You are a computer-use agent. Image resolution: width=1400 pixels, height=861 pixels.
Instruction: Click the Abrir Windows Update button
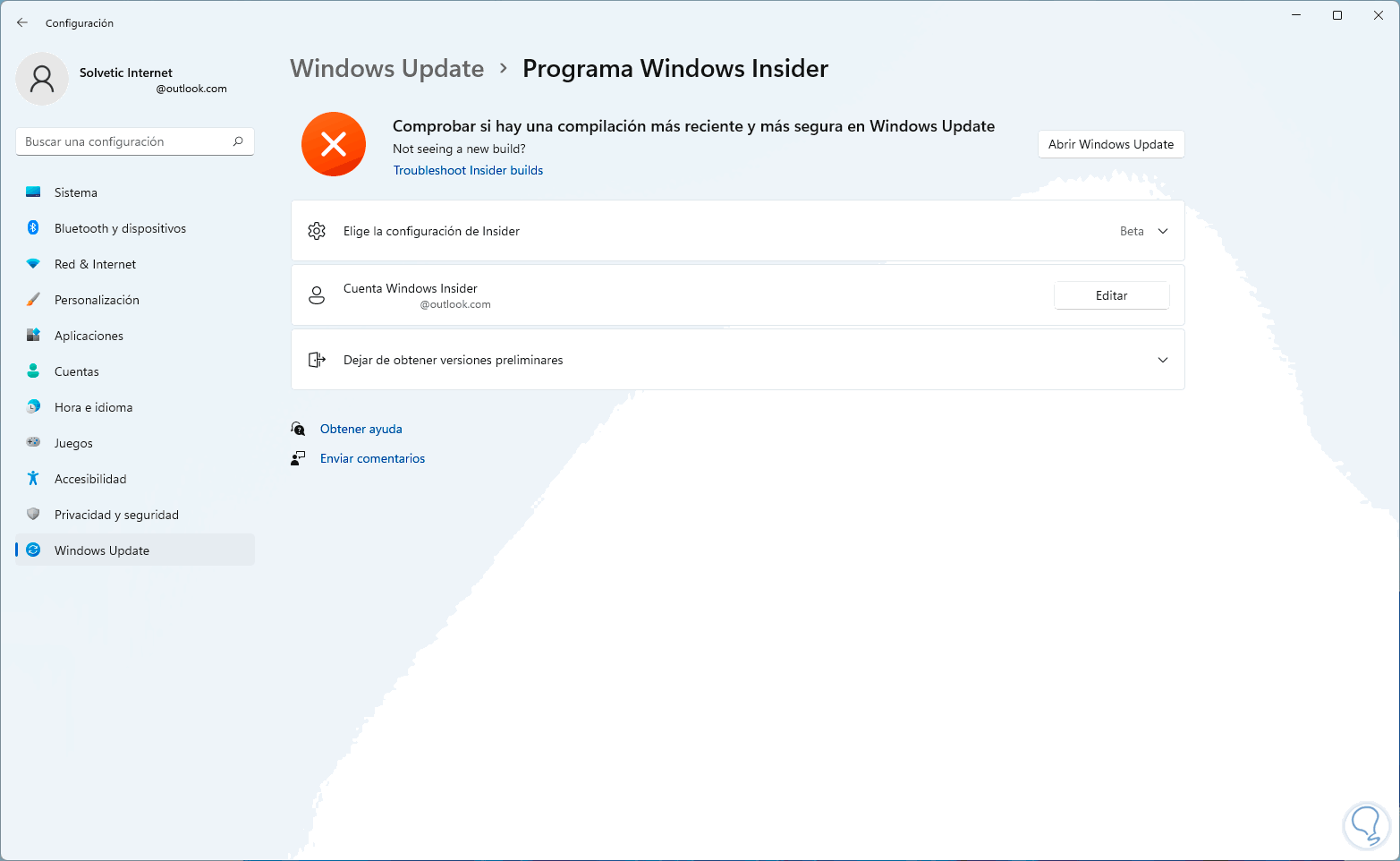coord(1111,144)
